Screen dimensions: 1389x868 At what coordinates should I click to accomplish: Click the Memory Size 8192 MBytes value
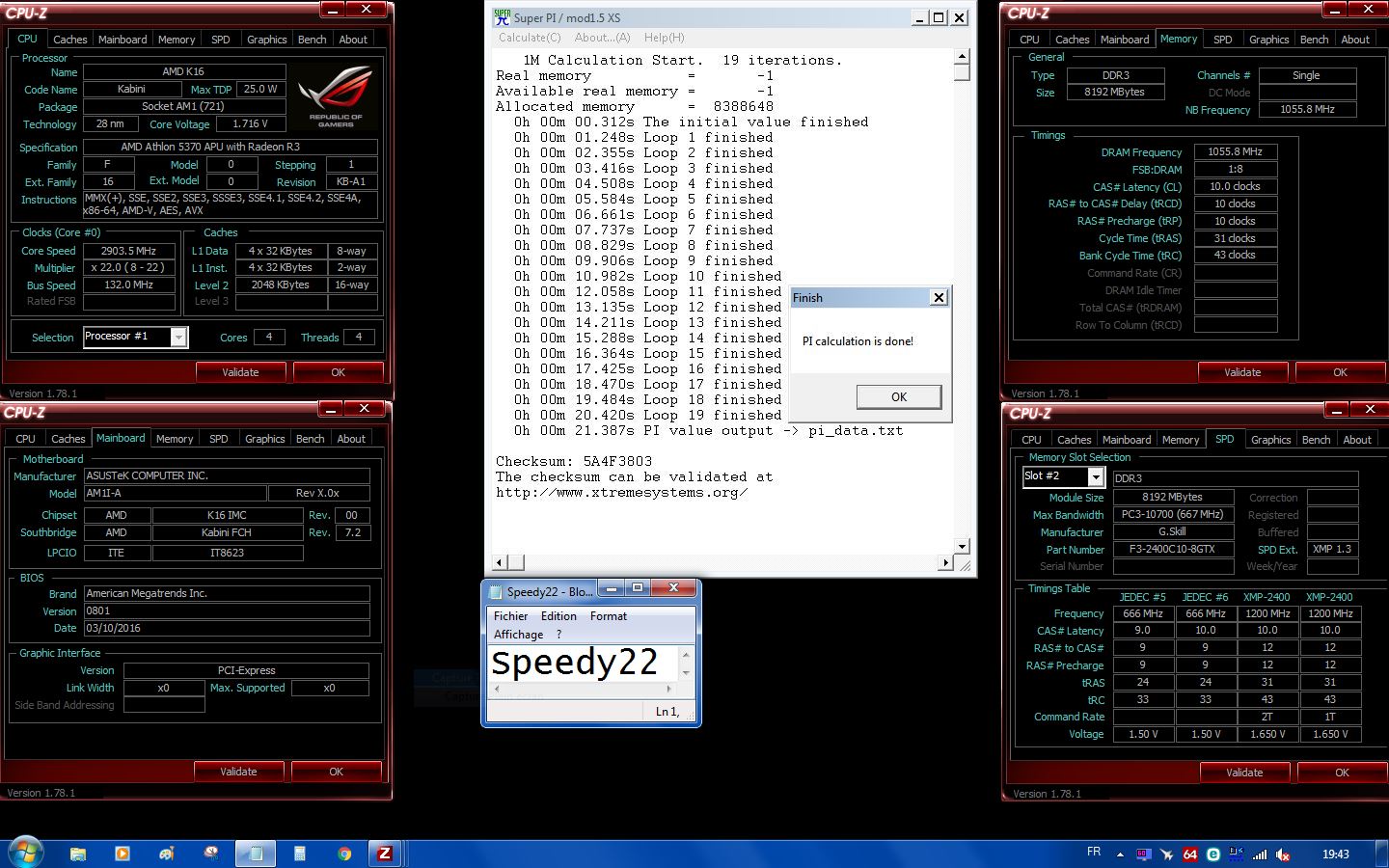(1114, 93)
